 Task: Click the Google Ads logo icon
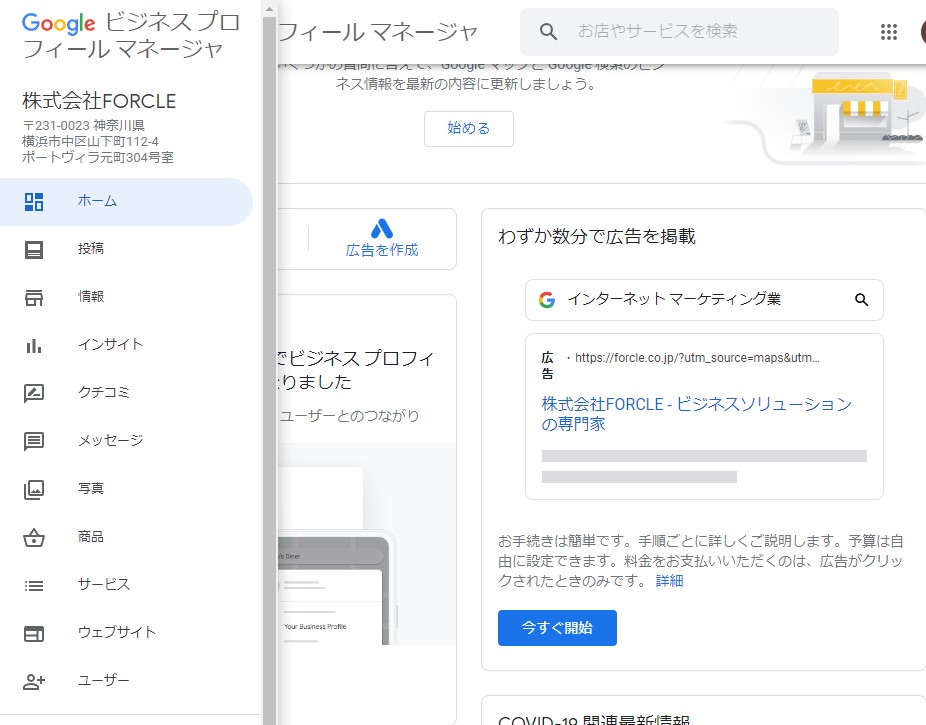pyautogui.click(x=382, y=228)
